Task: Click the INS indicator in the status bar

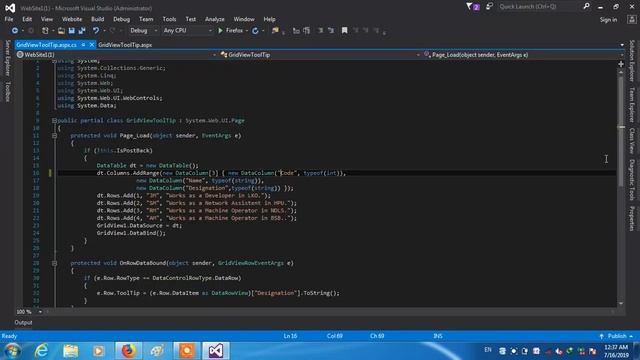Action: click(x=438, y=336)
